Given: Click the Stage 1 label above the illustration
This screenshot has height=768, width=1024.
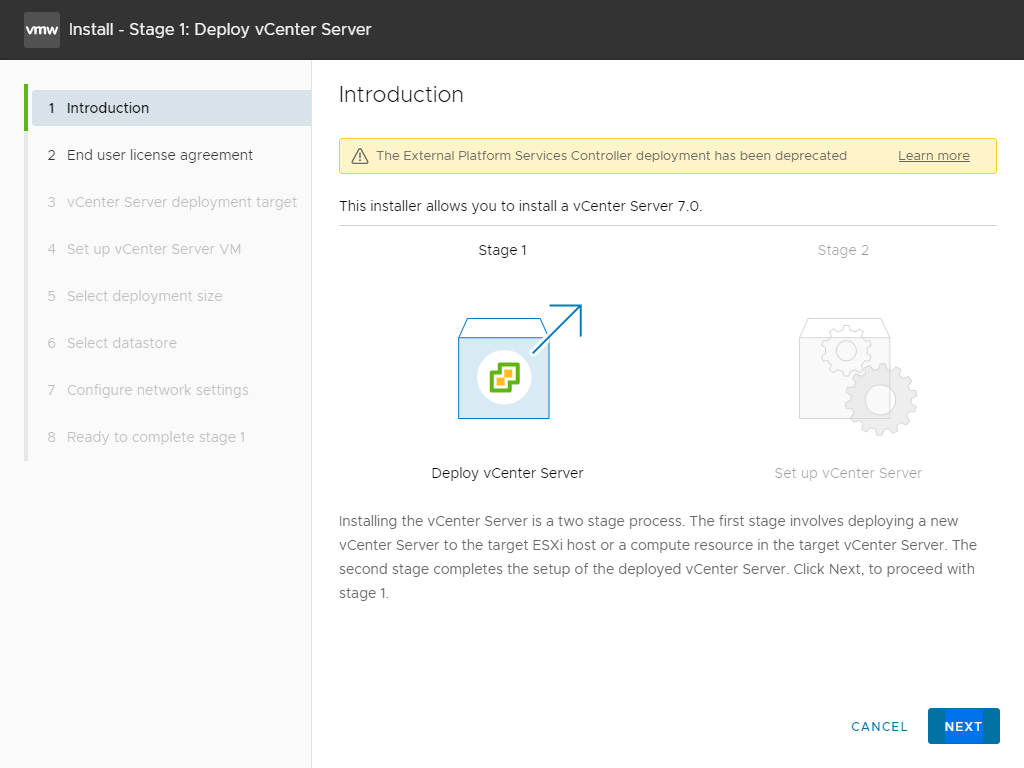Looking at the screenshot, I should coord(502,250).
